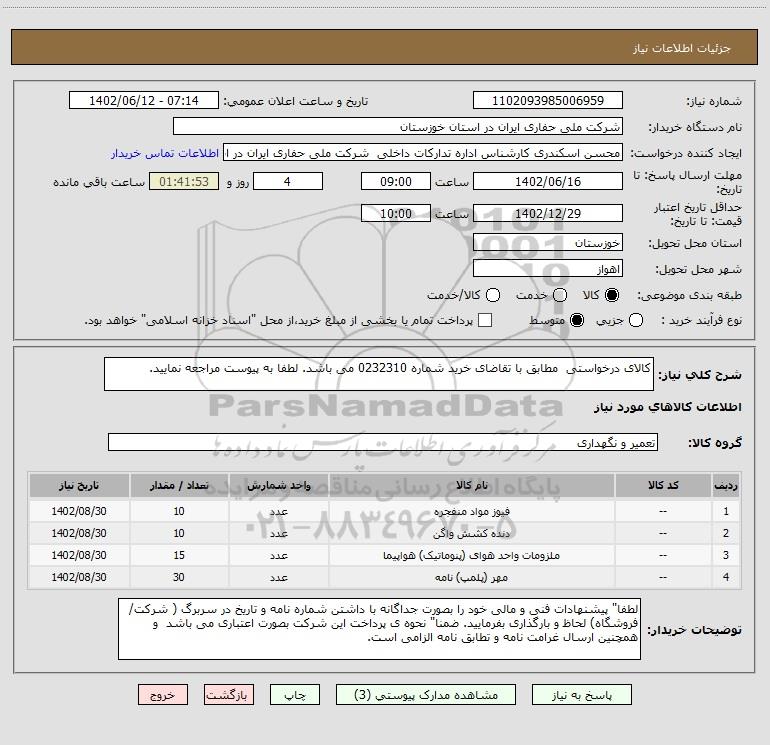Select row item فیوز مواد منفجره
Image resolution: width=770 pixels, height=745 pixels.
pos(471,511)
